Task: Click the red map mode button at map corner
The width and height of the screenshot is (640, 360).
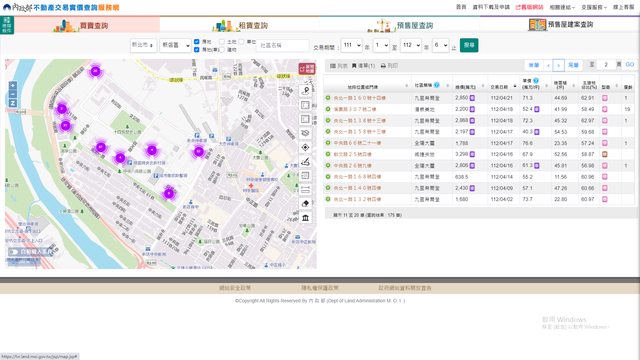Action: click(x=307, y=69)
